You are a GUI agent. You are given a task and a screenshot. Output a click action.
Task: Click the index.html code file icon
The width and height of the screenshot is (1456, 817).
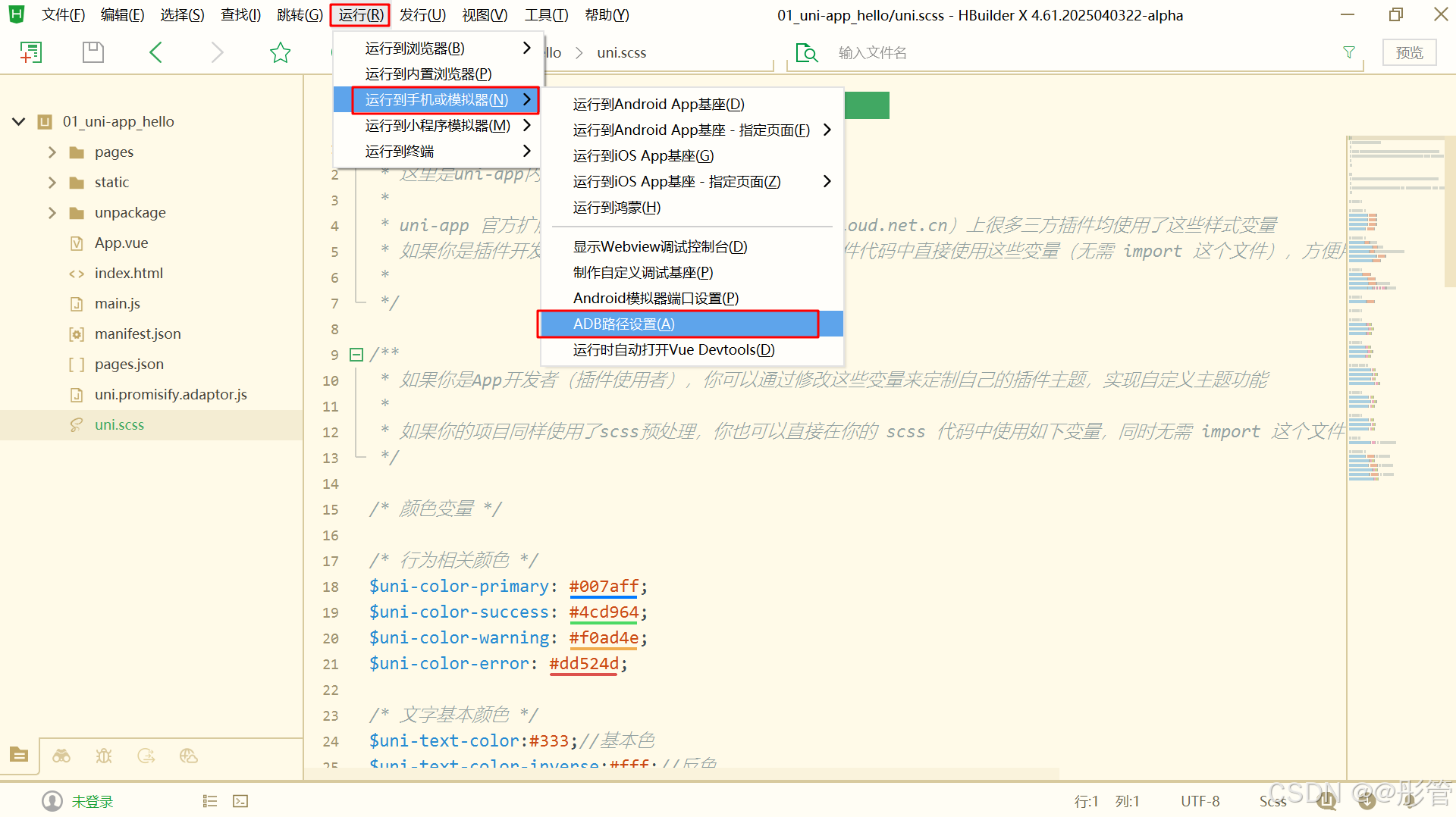76,274
